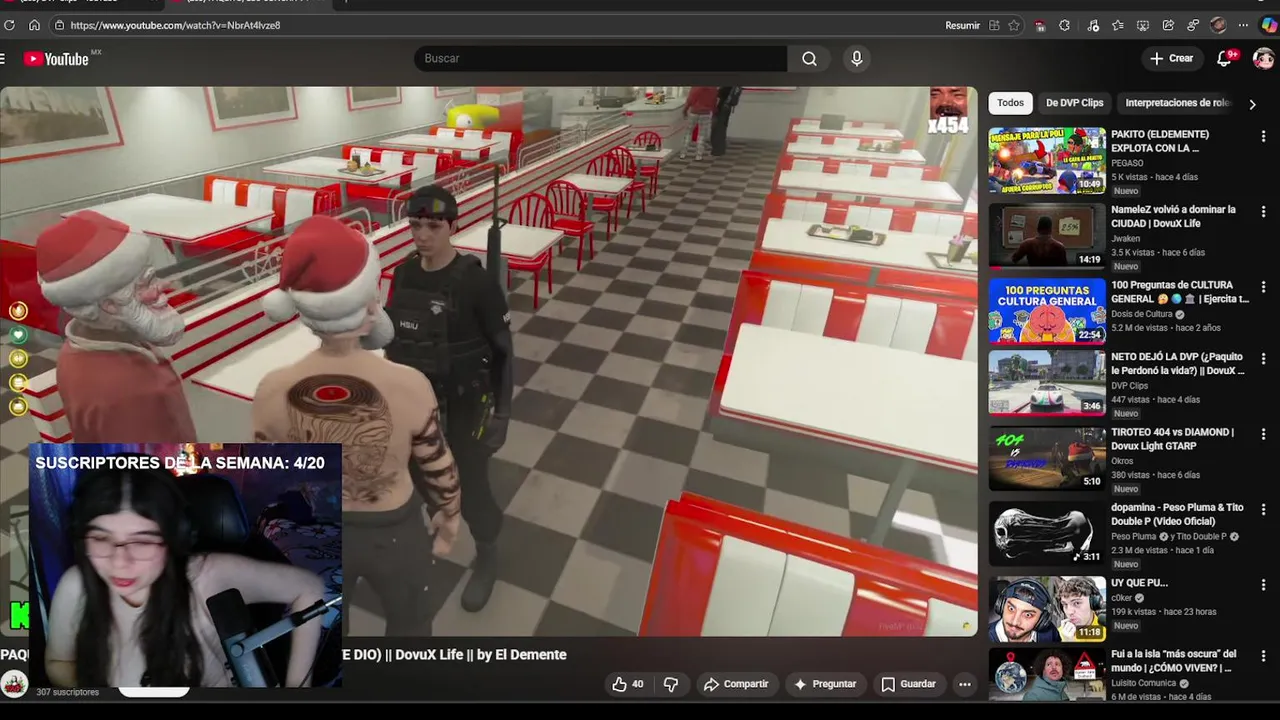Open options menu for NamelеZ video
Viewport: 1280px width, 720px height.
point(1263,212)
